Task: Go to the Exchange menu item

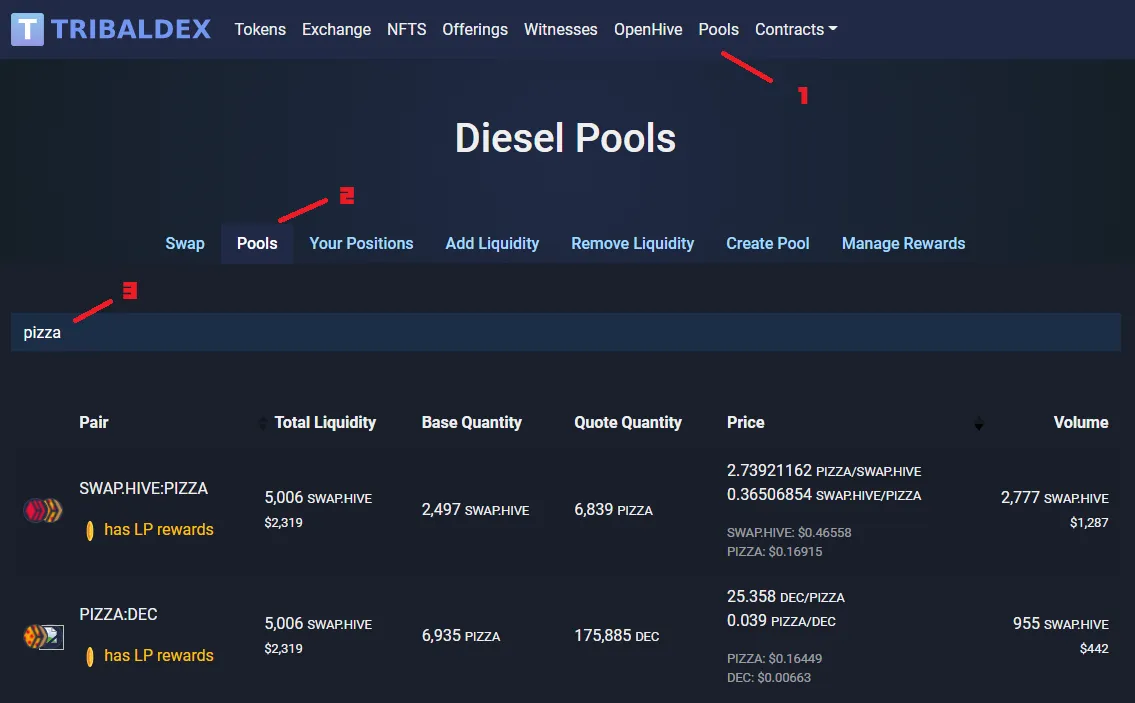Action: (337, 29)
